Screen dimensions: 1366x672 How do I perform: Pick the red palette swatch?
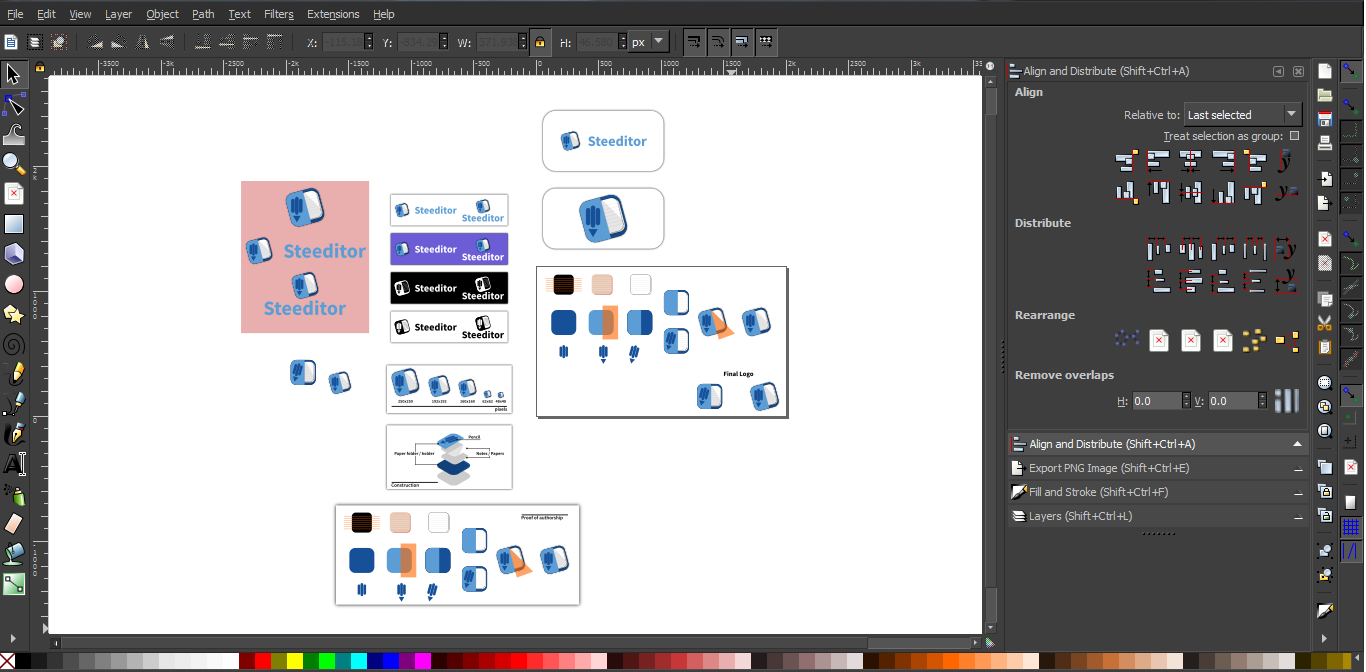click(263, 662)
